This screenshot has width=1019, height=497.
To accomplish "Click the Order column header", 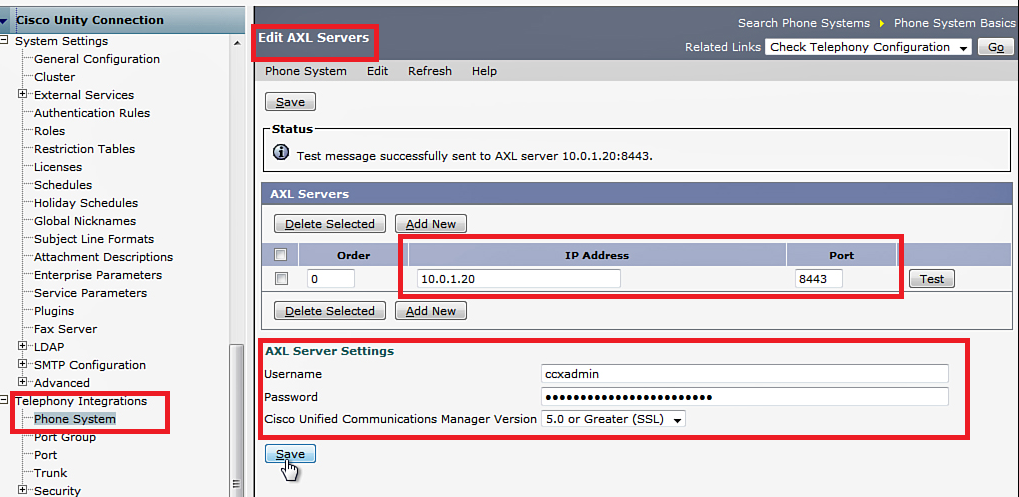I will pyautogui.click(x=354, y=255).
